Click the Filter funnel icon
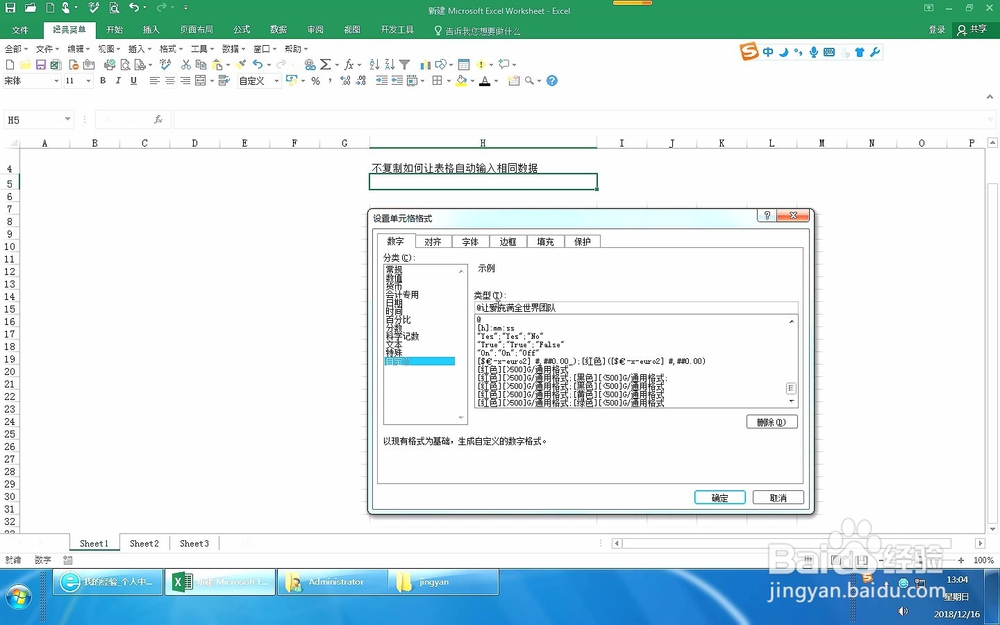 pyautogui.click(x=404, y=64)
